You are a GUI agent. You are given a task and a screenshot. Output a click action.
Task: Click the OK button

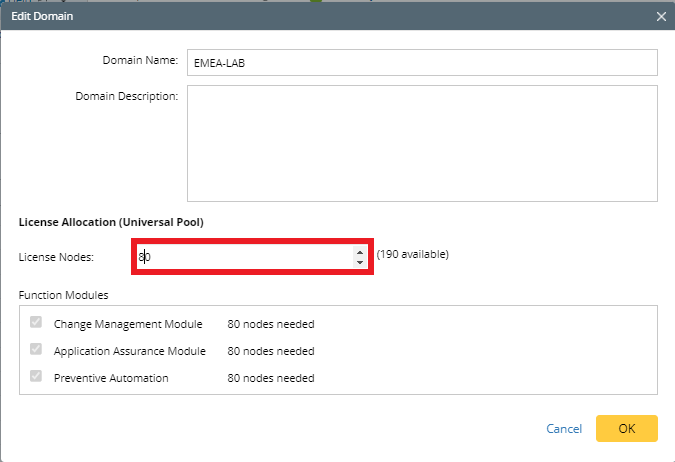point(626,428)
